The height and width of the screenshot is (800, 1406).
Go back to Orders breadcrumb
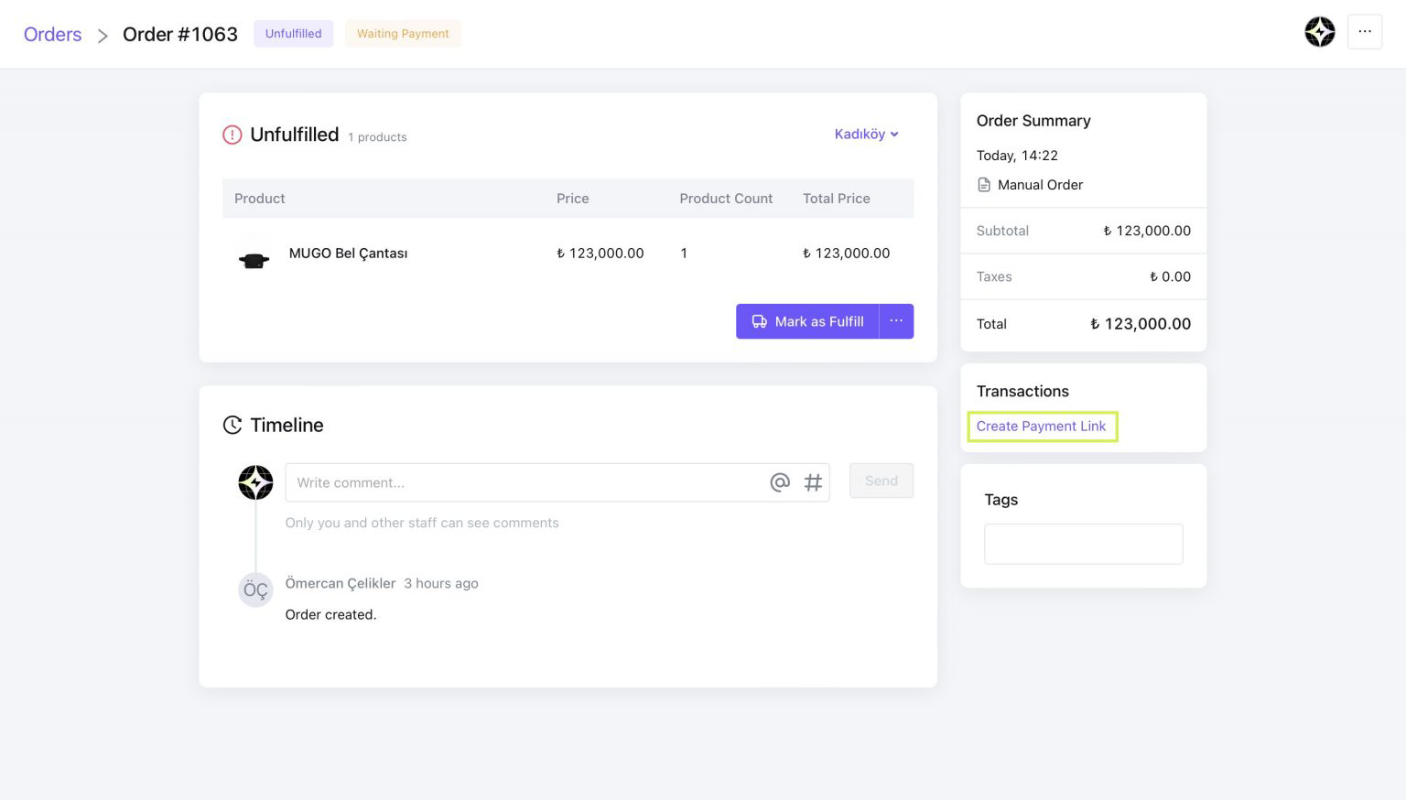[53, 34]
